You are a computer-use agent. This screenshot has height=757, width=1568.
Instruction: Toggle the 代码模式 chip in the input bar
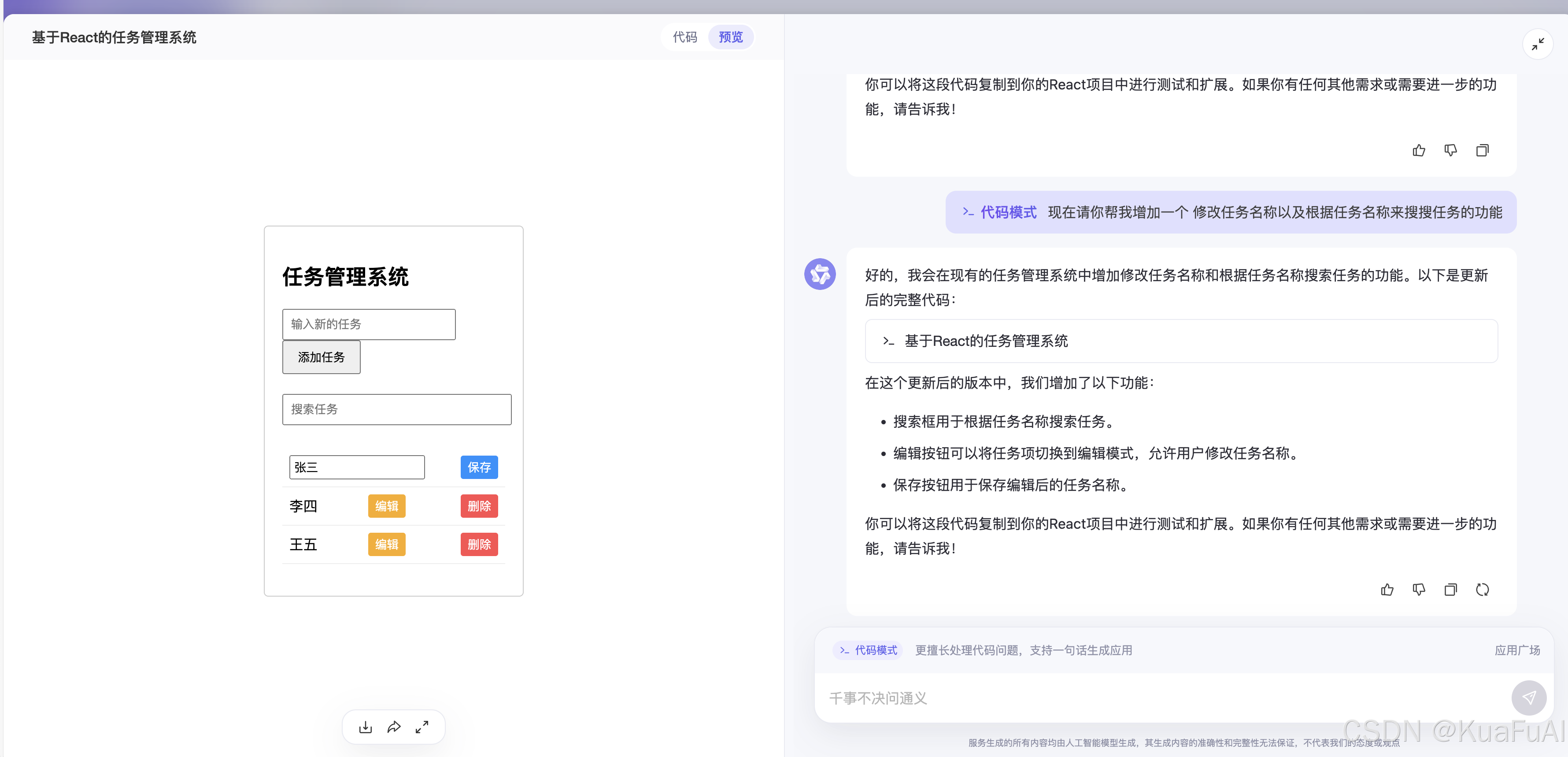(x=868, y=650)
